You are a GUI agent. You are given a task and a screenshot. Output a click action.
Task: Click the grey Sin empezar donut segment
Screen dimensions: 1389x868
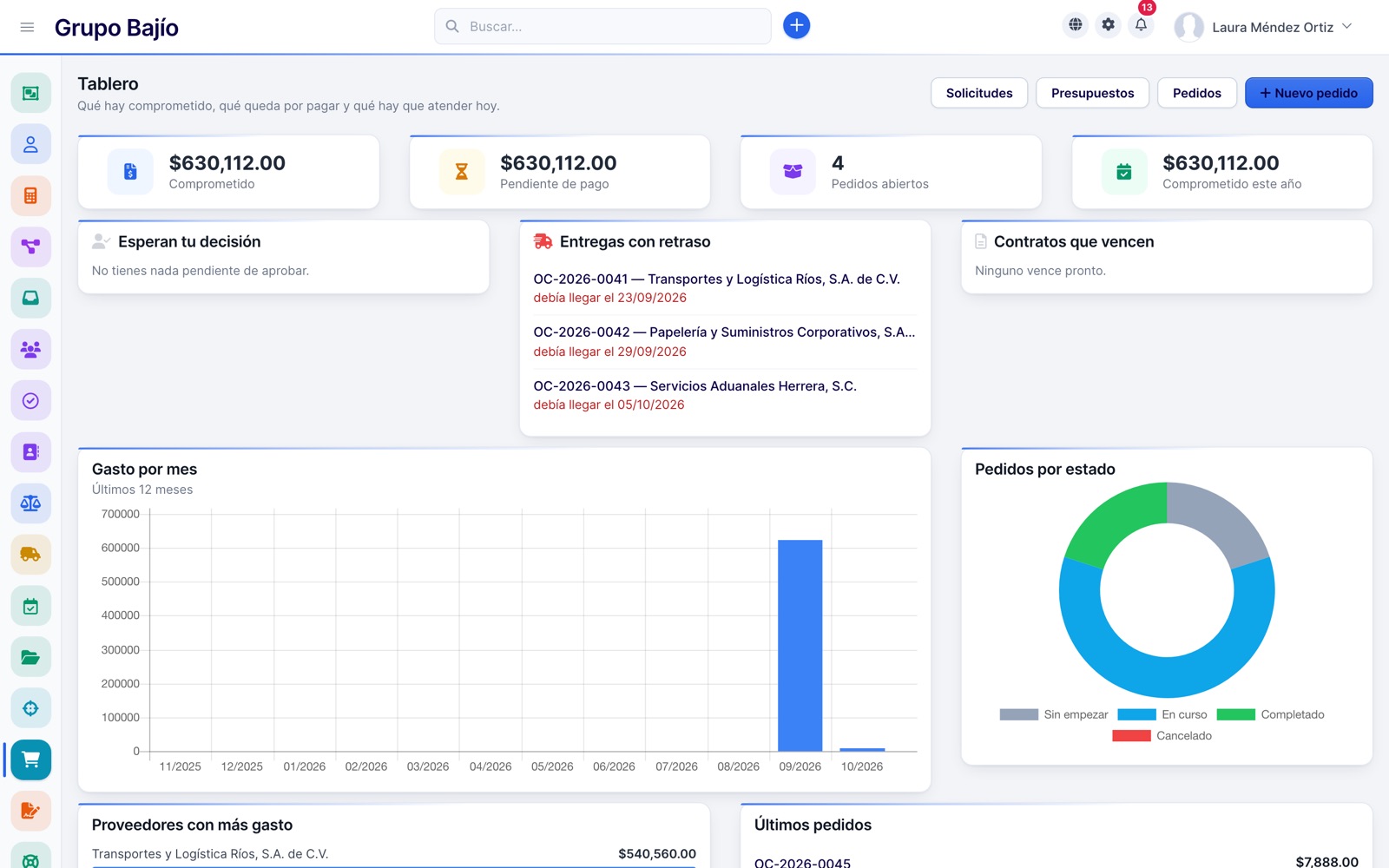pos(1220,525)
